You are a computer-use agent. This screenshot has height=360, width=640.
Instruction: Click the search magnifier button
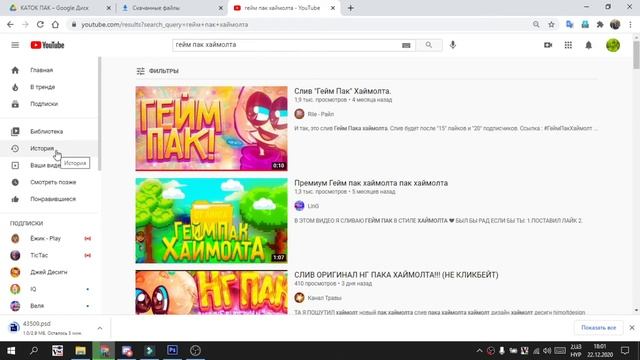(429, 45)
